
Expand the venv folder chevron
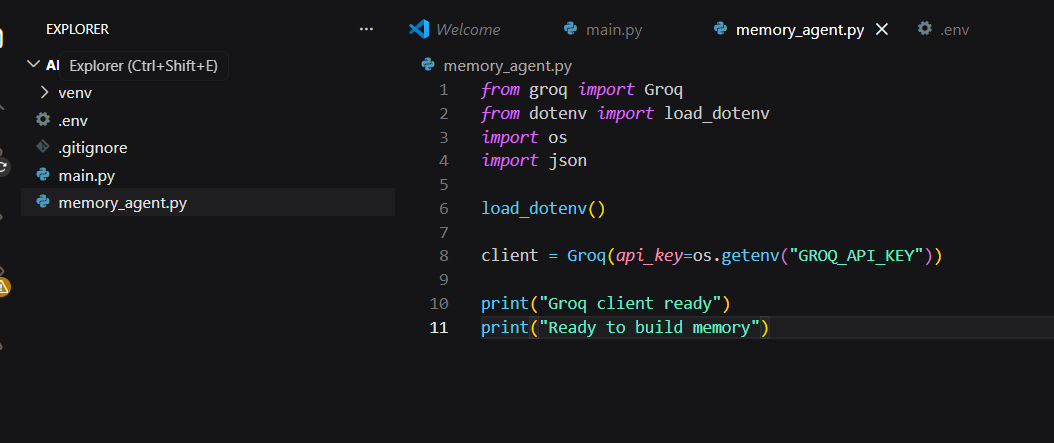pos(44,92)
